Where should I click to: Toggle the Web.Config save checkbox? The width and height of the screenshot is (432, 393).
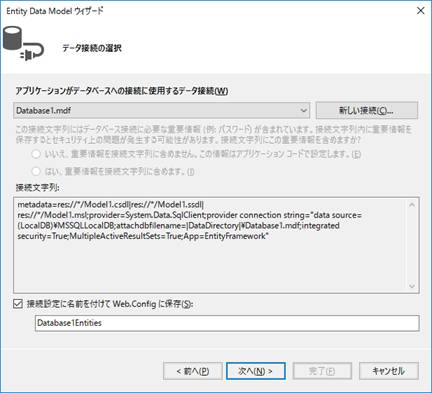point(18,304)
